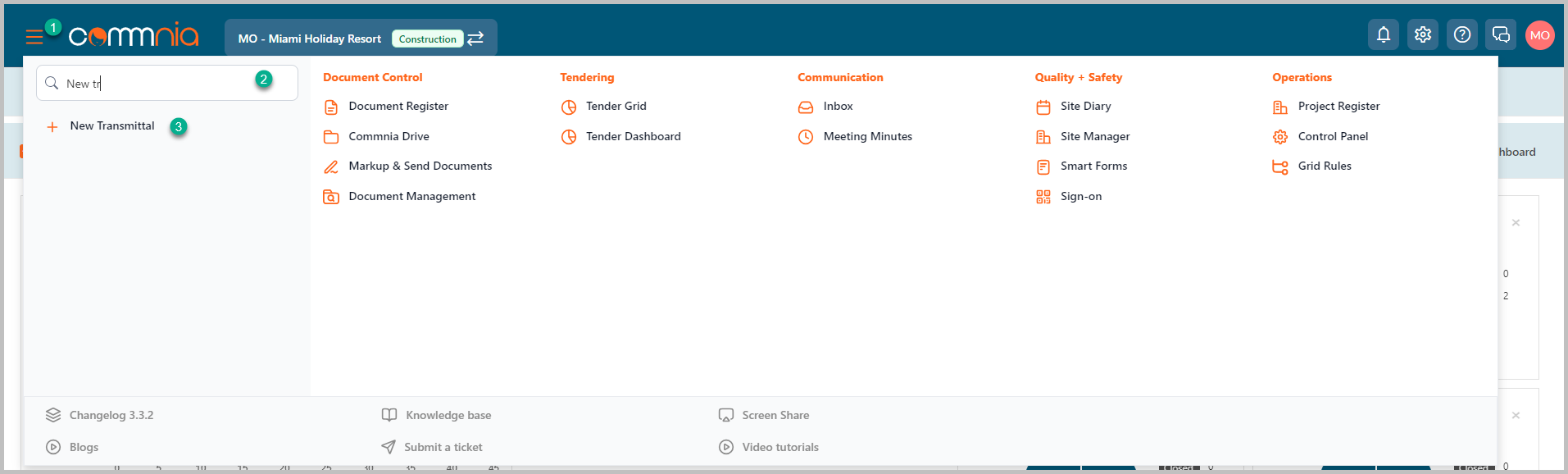Click the Tender Dashboard chart icon

[x=569, y=137]
